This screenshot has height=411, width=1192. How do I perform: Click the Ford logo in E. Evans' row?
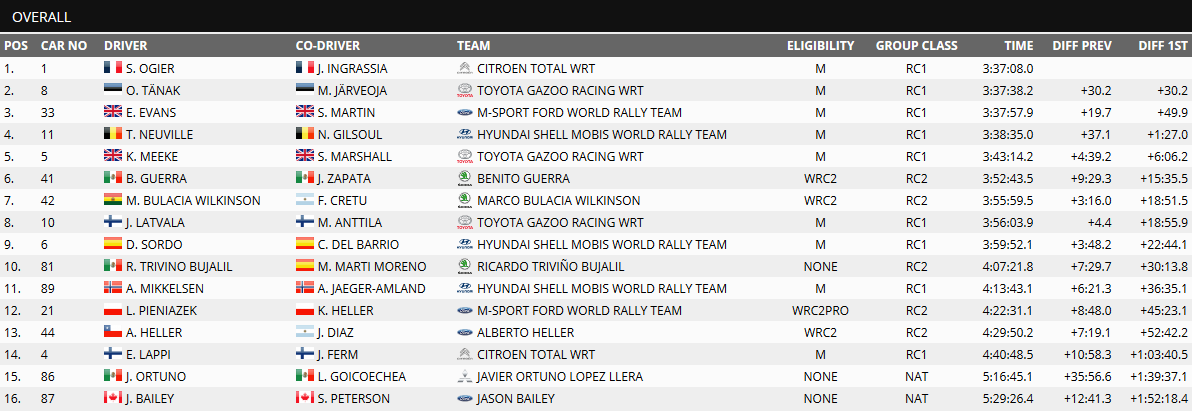click(464, 112)
